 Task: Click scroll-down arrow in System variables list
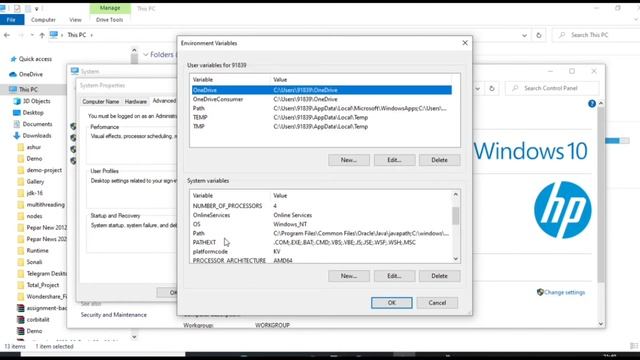pyautogui.click(x=456, y=259)
